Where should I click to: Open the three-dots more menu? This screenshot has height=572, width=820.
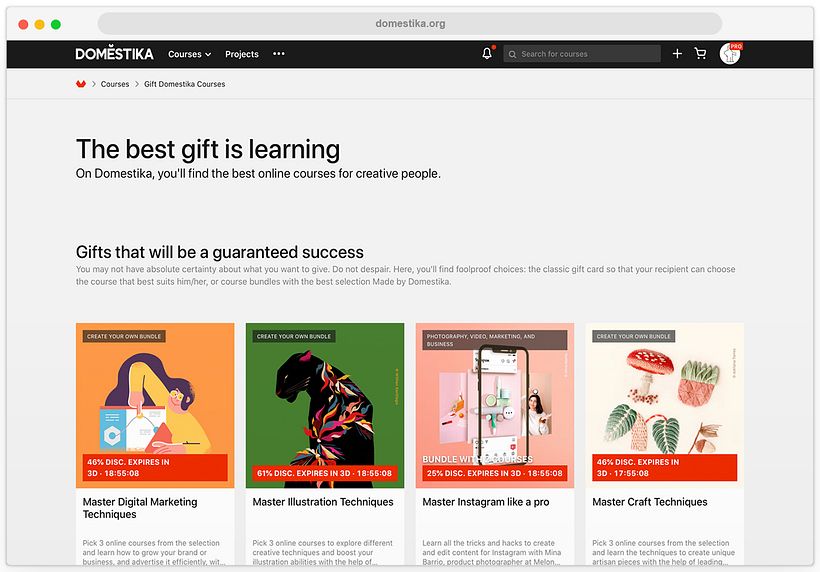(279, 53)
